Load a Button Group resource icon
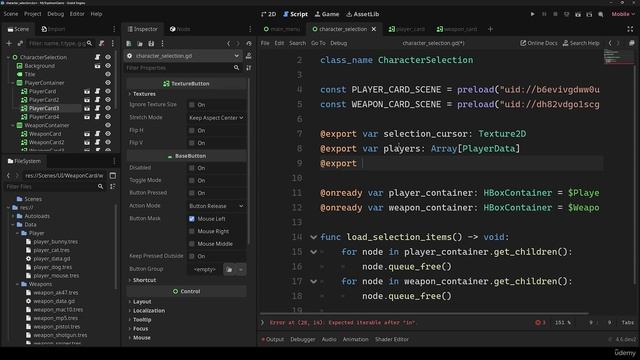The width and height of the screenshot is (640, 360). (229, 269)
